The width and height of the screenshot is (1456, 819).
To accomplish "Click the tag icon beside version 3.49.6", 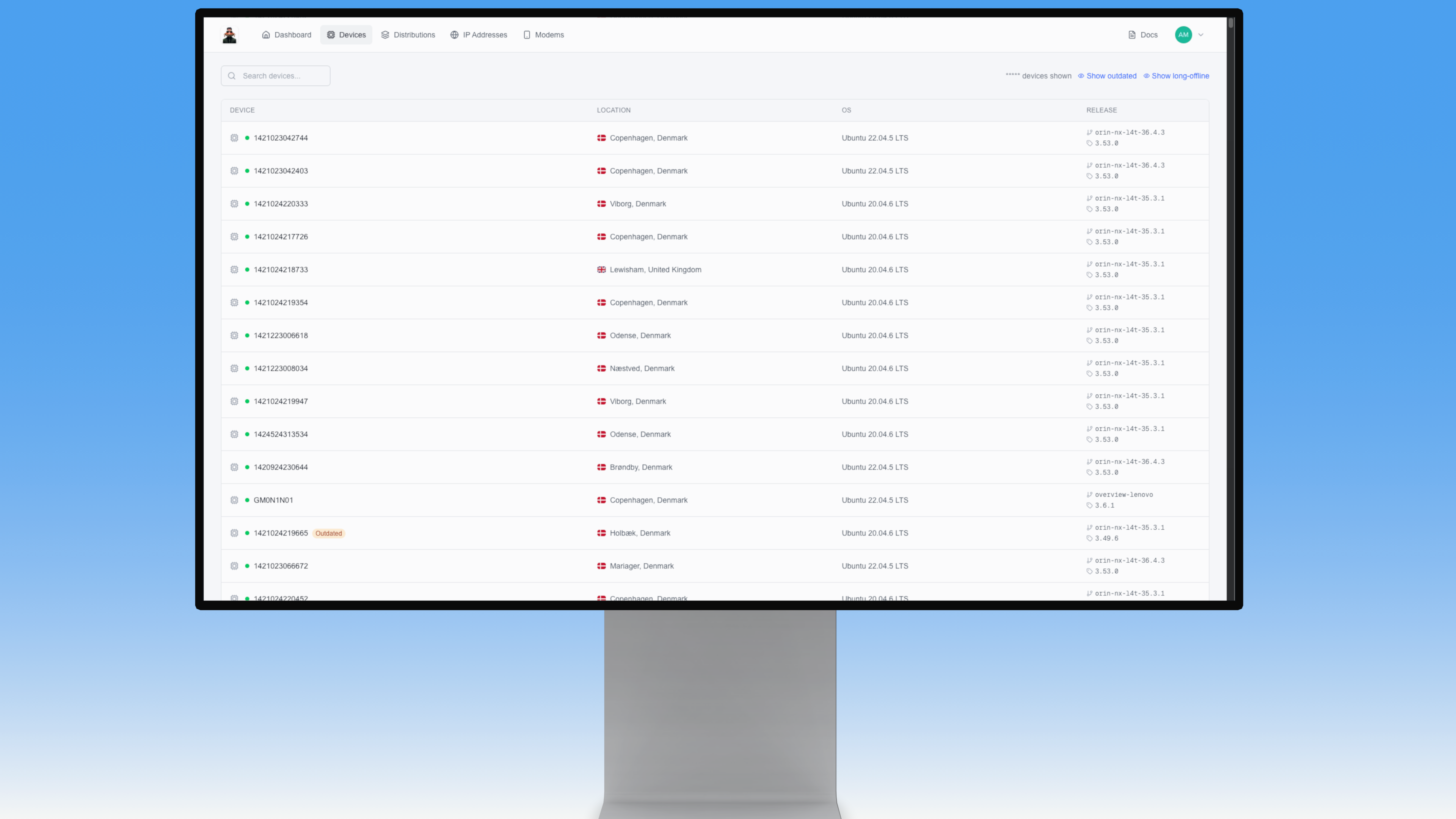I will (x=1089, y=539).
